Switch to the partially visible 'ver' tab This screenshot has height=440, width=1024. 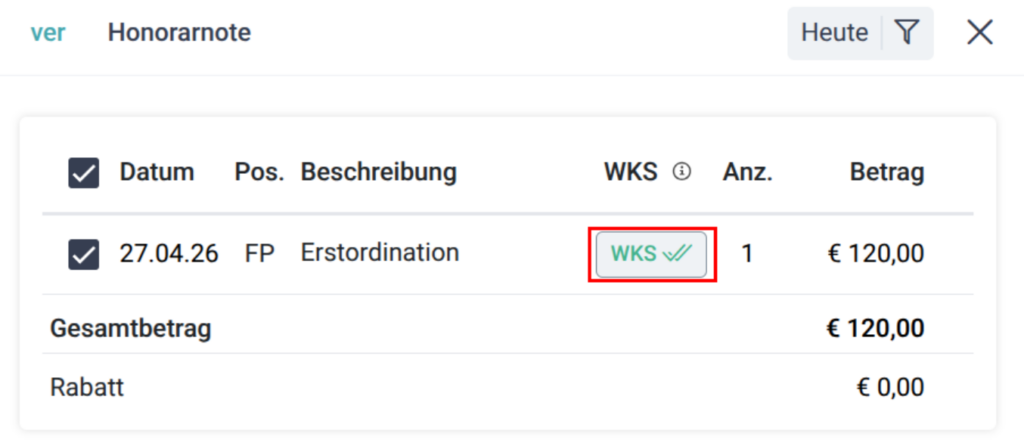[47, 33]
